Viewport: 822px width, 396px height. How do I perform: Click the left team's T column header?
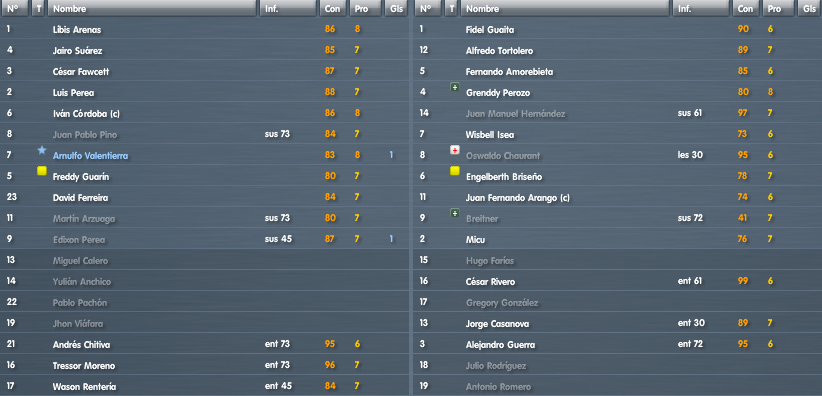pyautogui.click(x=38, y=8)
